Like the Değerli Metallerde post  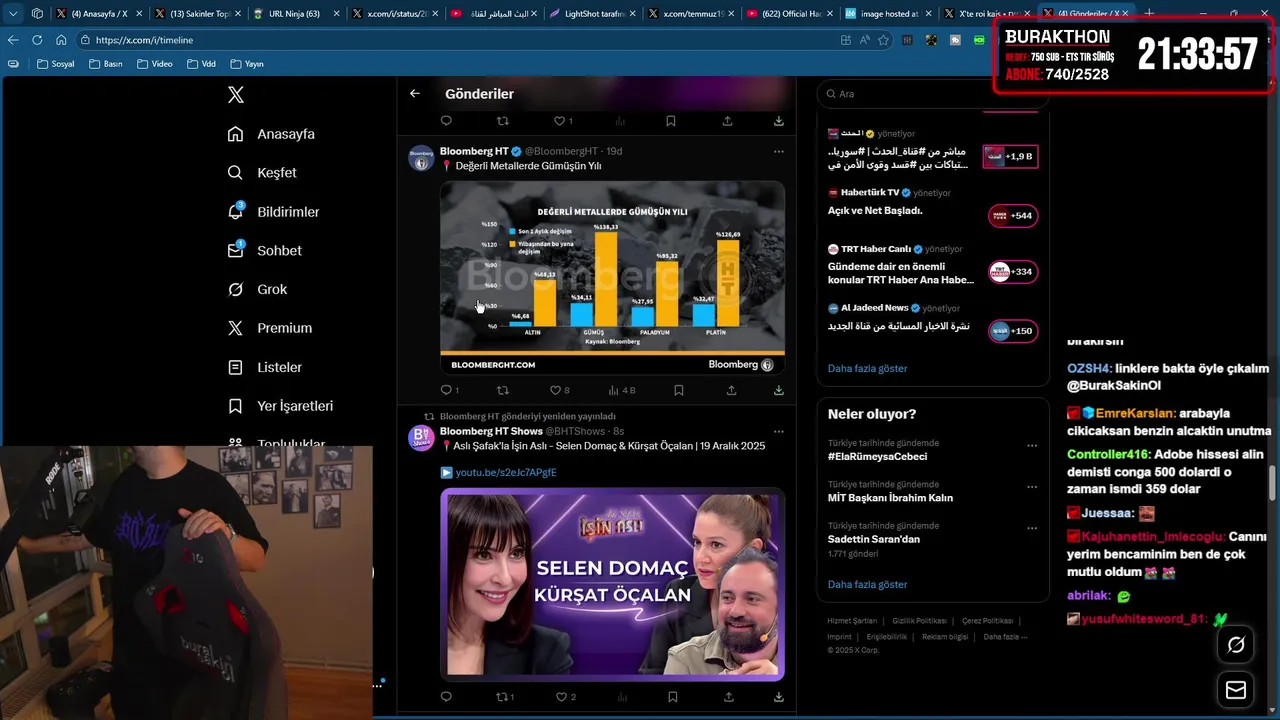(x=560, y=390)
